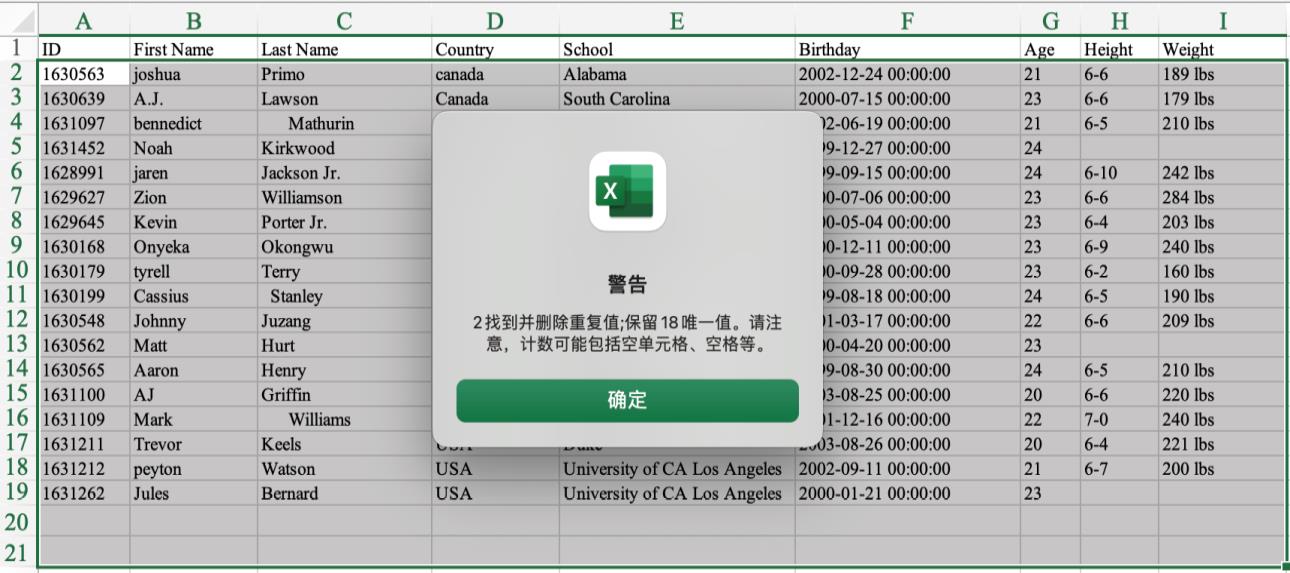Viewport: 1290px width, 573px height.
Task: Click the 警告 title text in the dialog
Action: tap(627, 285)
